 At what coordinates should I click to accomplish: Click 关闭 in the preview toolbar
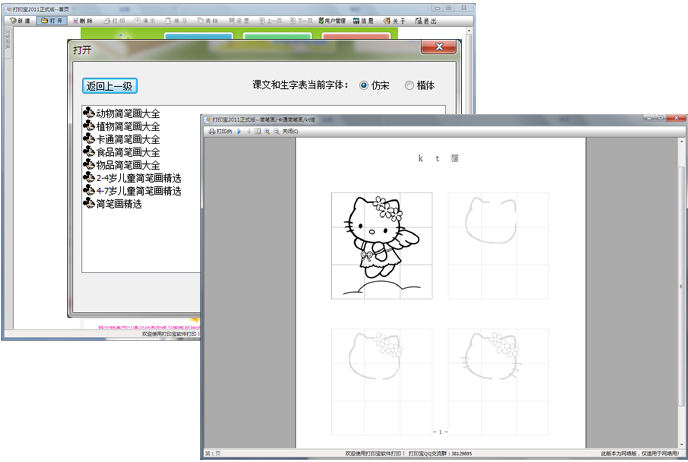pyautogui.click(x=290, y=131)
